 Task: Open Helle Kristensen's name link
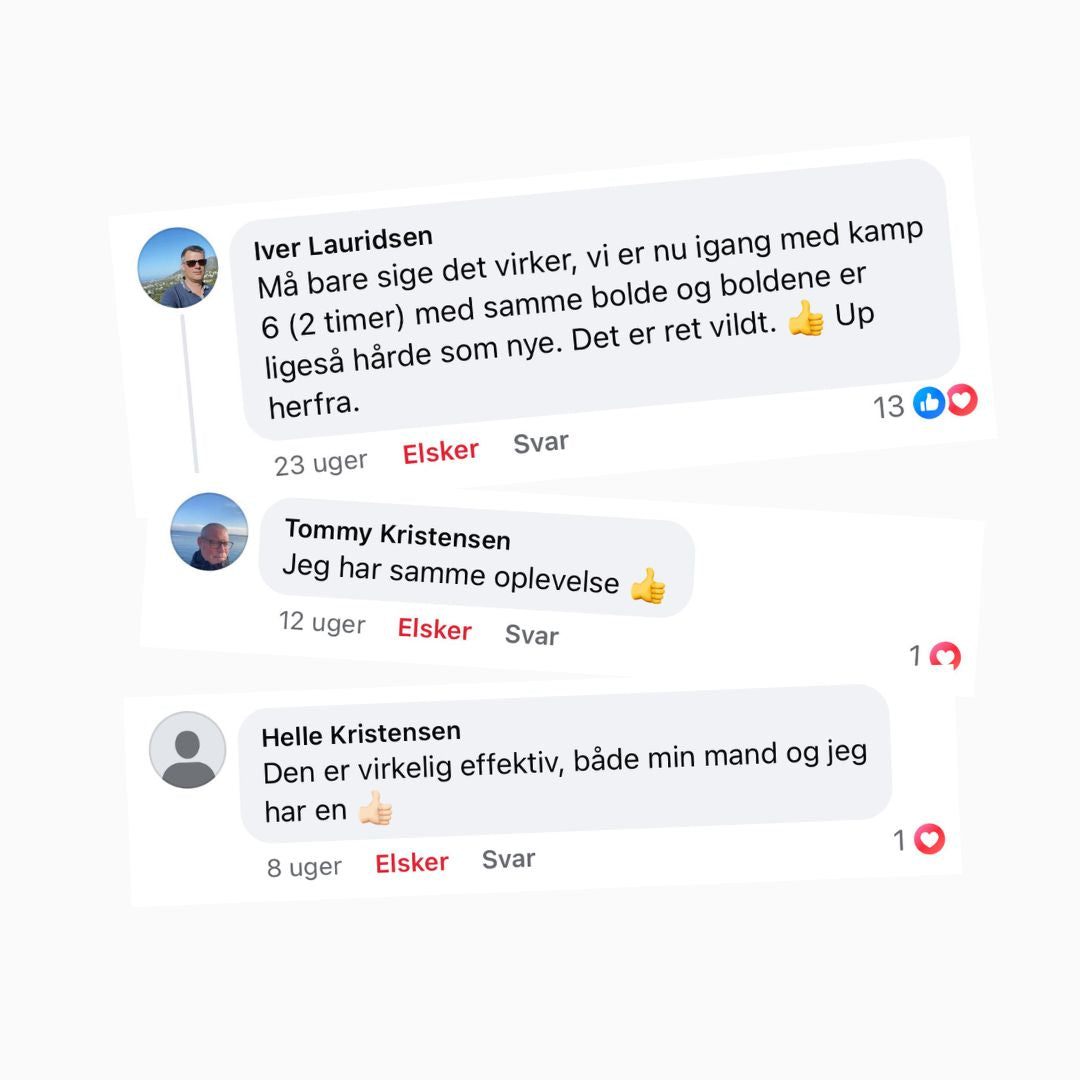361,734
